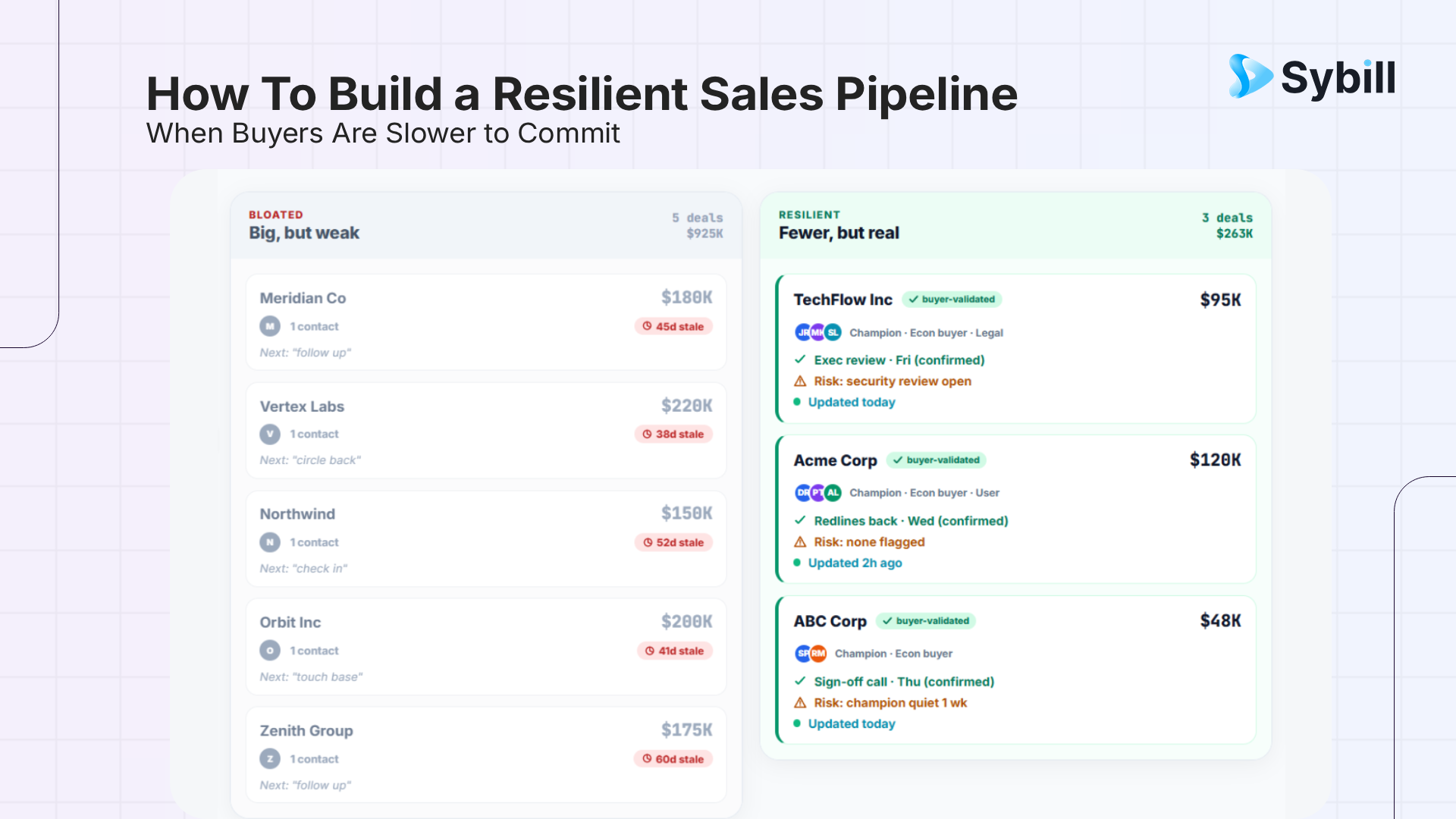Click the $150K Northwind amount
Viewport: 1456px width, 819px height.
[687, 513]
